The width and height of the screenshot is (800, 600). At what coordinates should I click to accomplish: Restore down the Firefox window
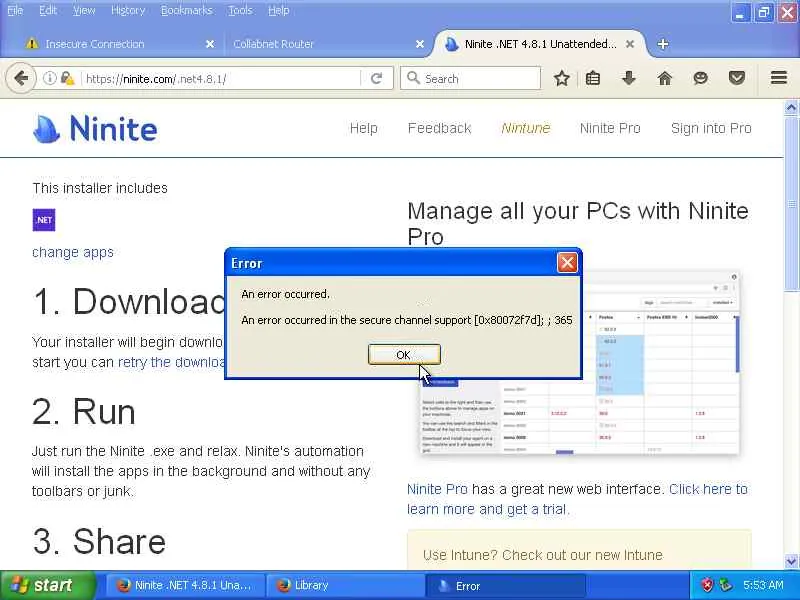764,12
